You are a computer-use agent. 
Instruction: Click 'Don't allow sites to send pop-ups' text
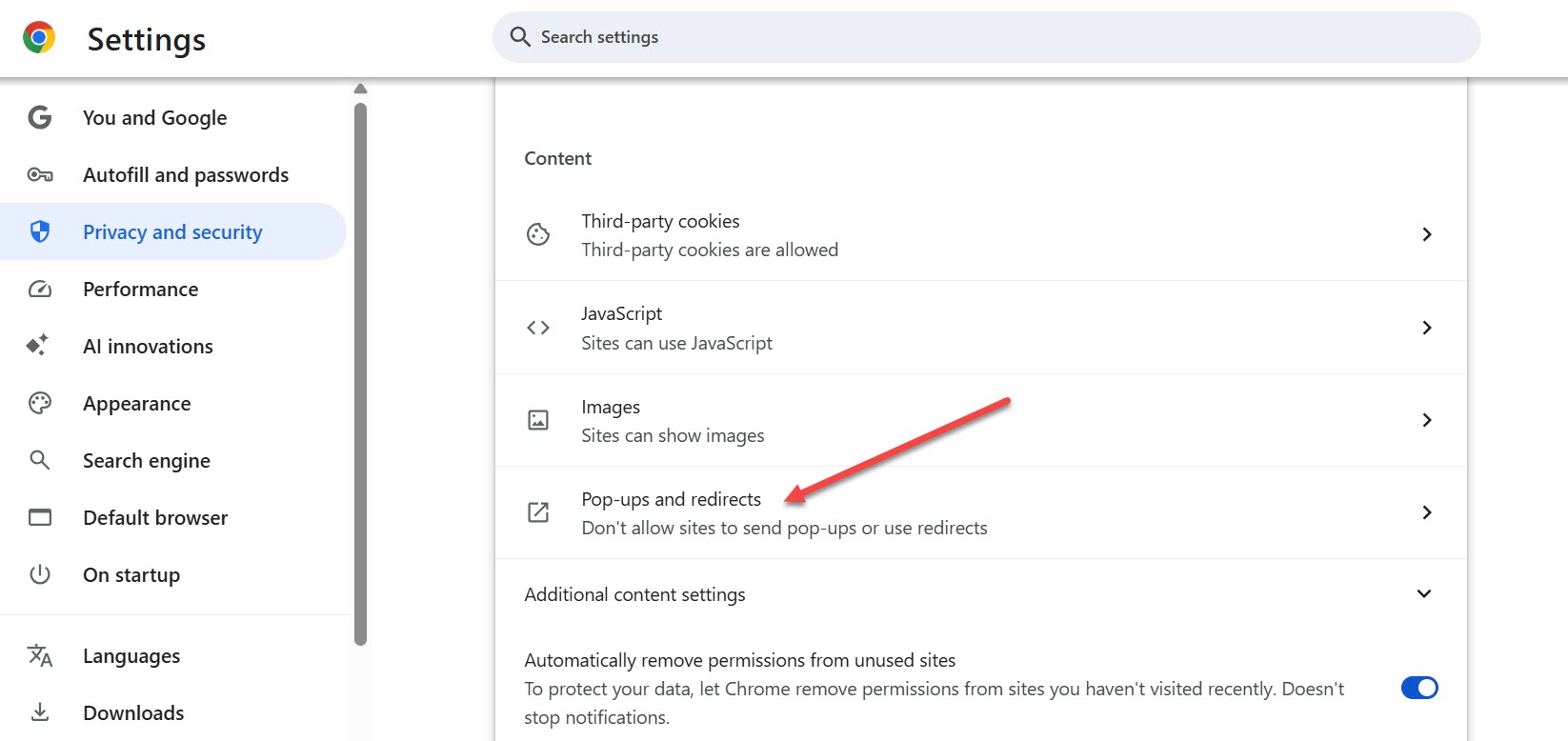[784, 528]
